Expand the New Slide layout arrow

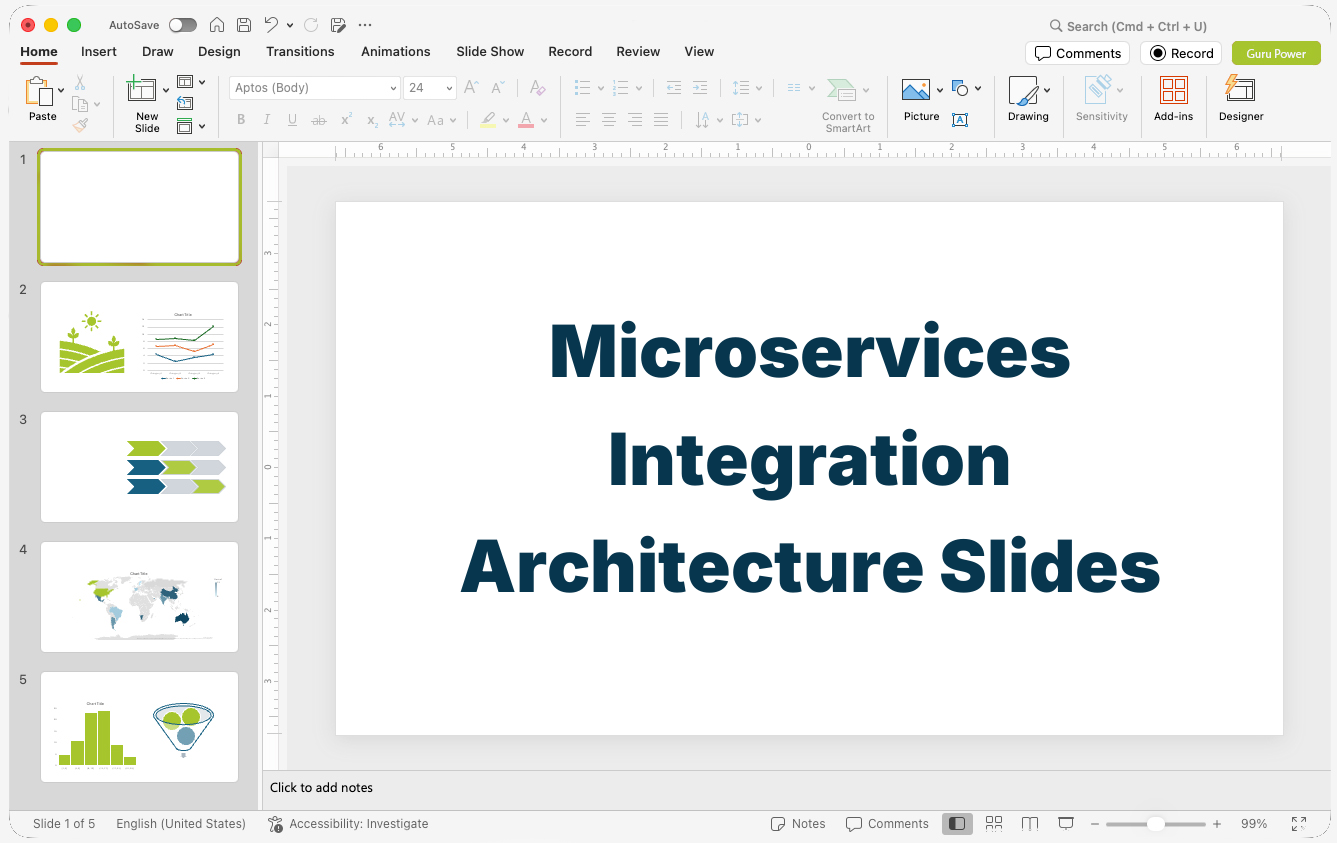[x=166, y=90]
